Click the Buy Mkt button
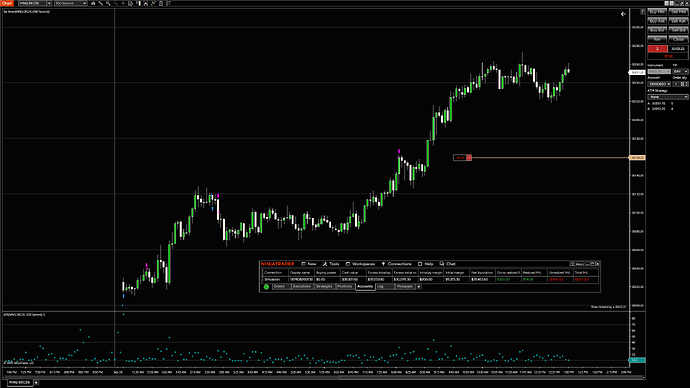Image resolution: width=690 pixels, height=388 pixels. coord(657,12)
